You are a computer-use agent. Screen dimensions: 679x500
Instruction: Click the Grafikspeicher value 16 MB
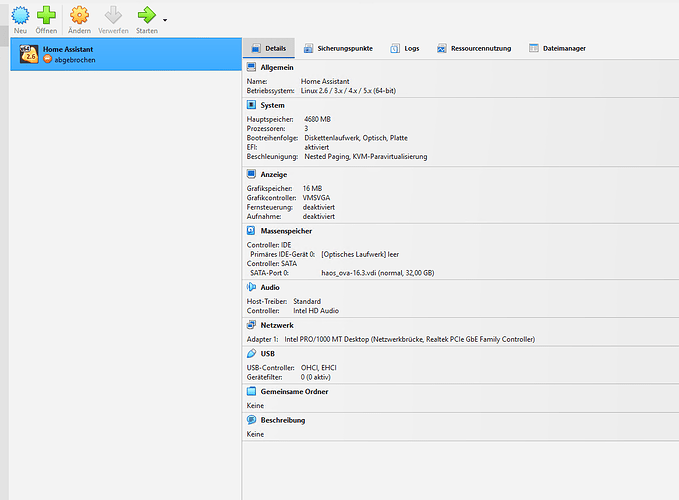point(312,188)
